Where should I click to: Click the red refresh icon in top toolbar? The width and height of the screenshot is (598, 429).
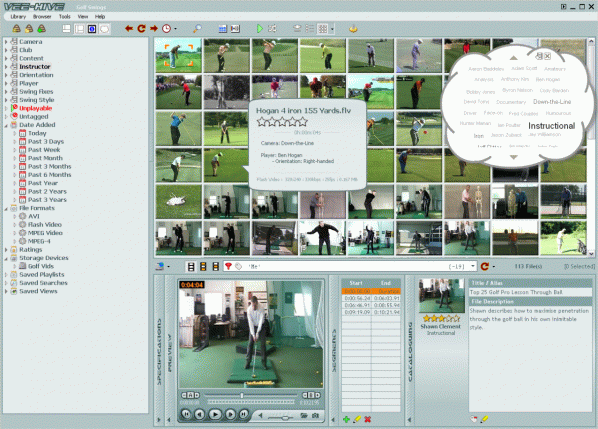point(141,29)
